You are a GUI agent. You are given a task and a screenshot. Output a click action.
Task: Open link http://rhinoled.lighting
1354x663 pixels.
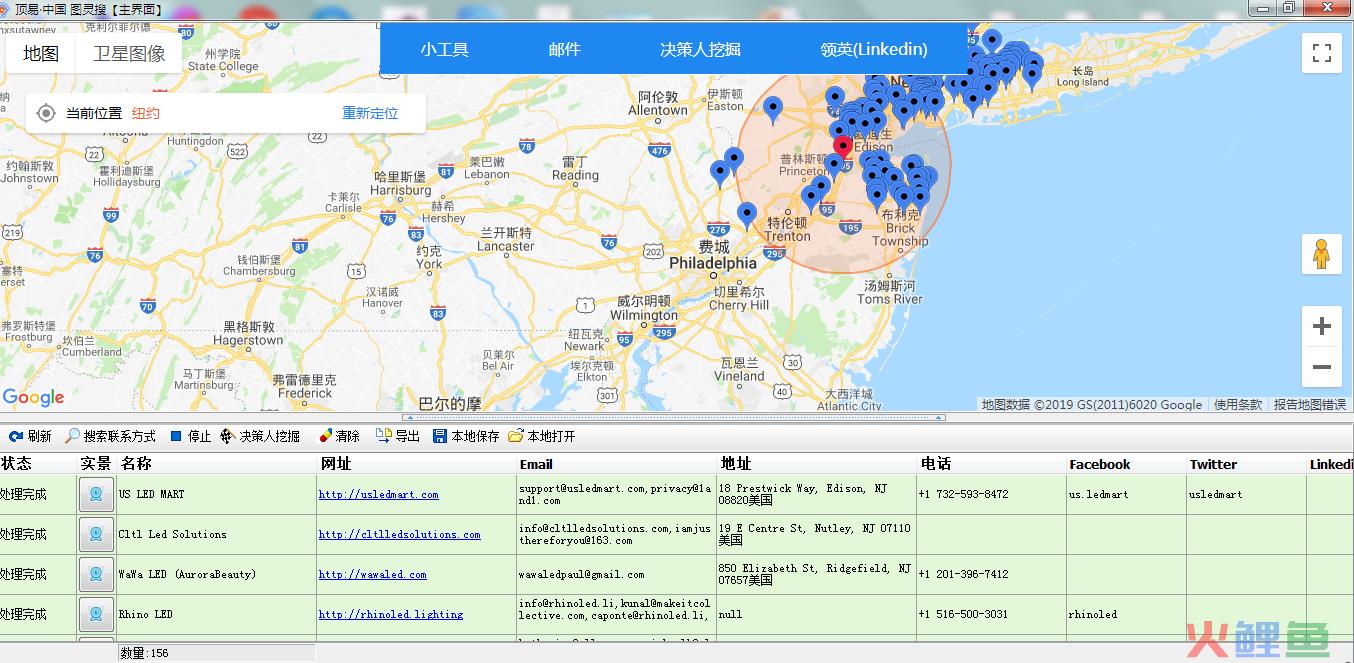(x=390, y=614)
